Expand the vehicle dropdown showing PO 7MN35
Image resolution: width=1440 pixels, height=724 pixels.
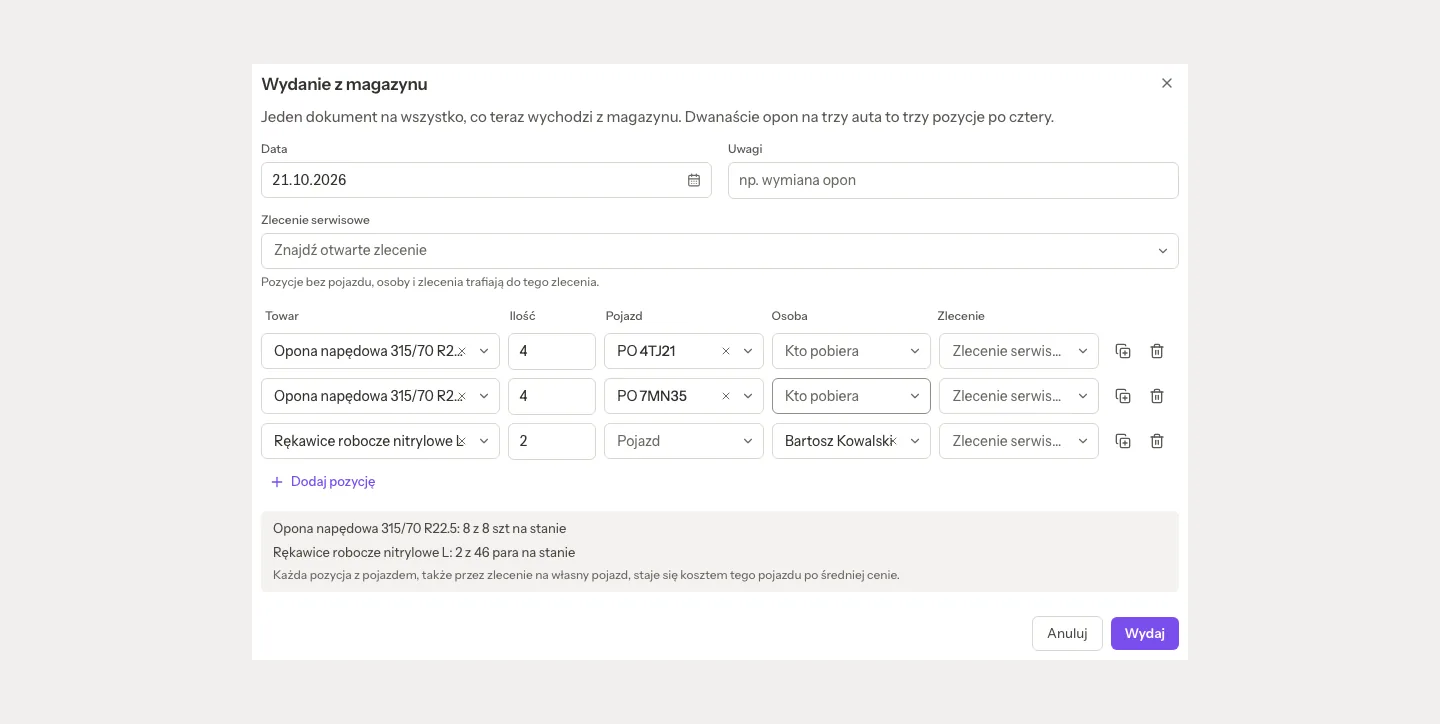[x=748, y=396]
